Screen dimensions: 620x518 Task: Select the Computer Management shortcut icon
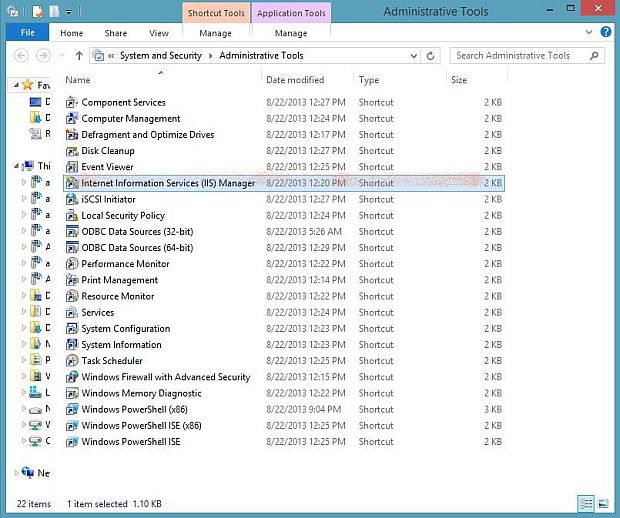(x=72, y=119)
